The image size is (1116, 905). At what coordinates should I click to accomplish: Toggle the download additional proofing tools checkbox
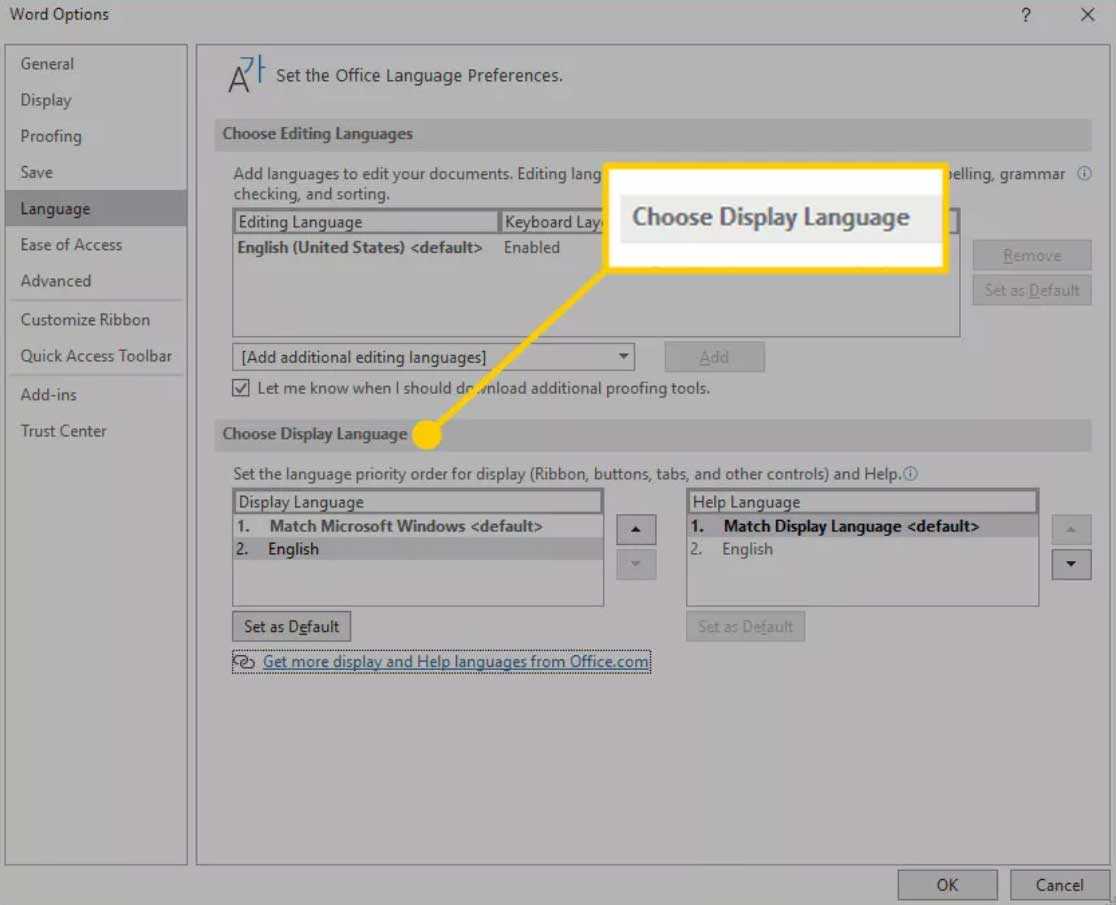tap(241, 388)
